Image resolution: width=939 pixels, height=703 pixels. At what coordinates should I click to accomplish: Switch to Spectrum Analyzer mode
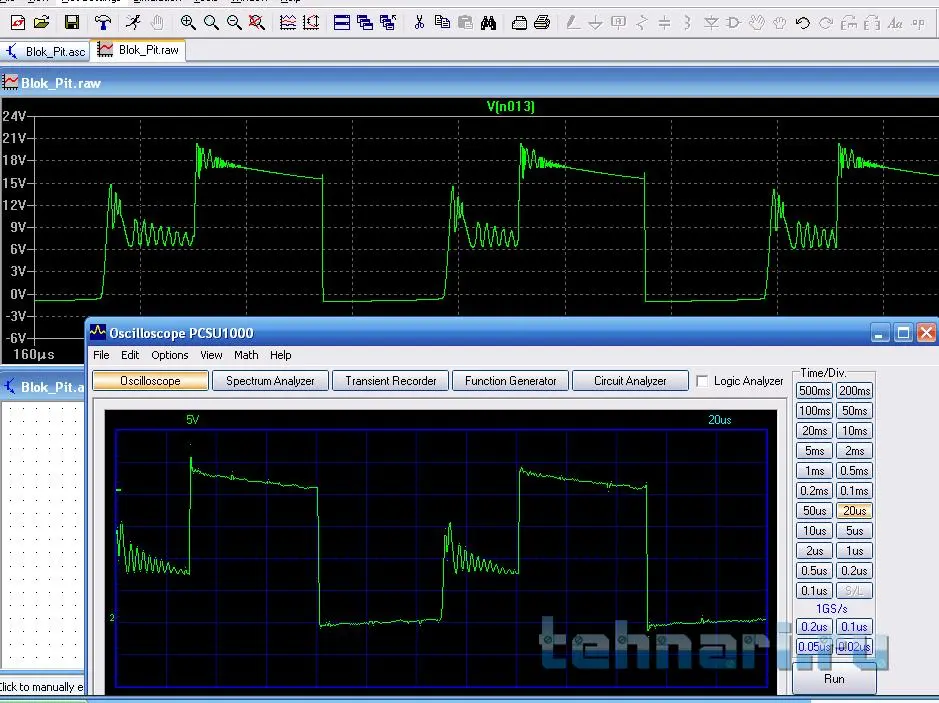click(x=270, y=381)
